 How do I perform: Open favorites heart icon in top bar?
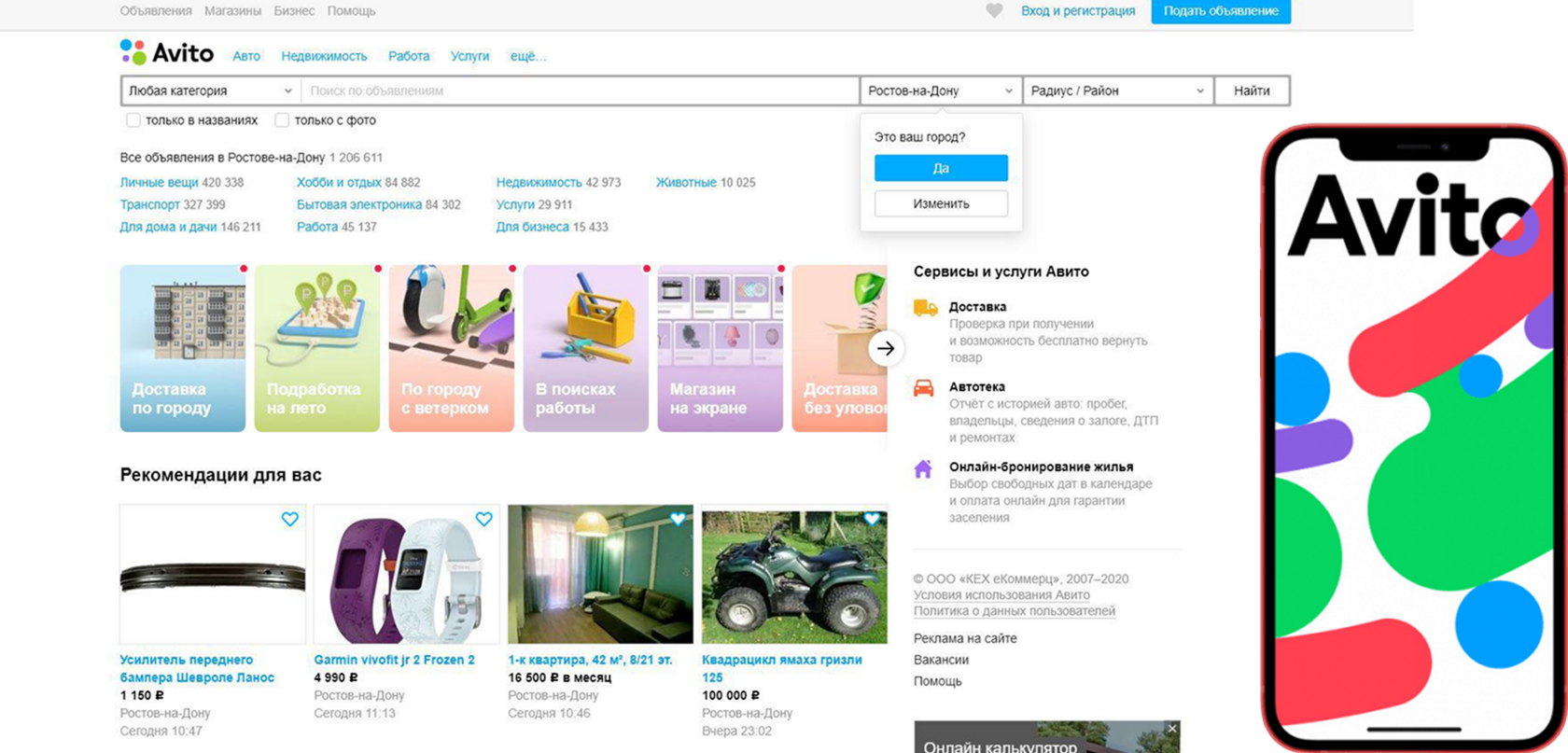tap(994, 11)
